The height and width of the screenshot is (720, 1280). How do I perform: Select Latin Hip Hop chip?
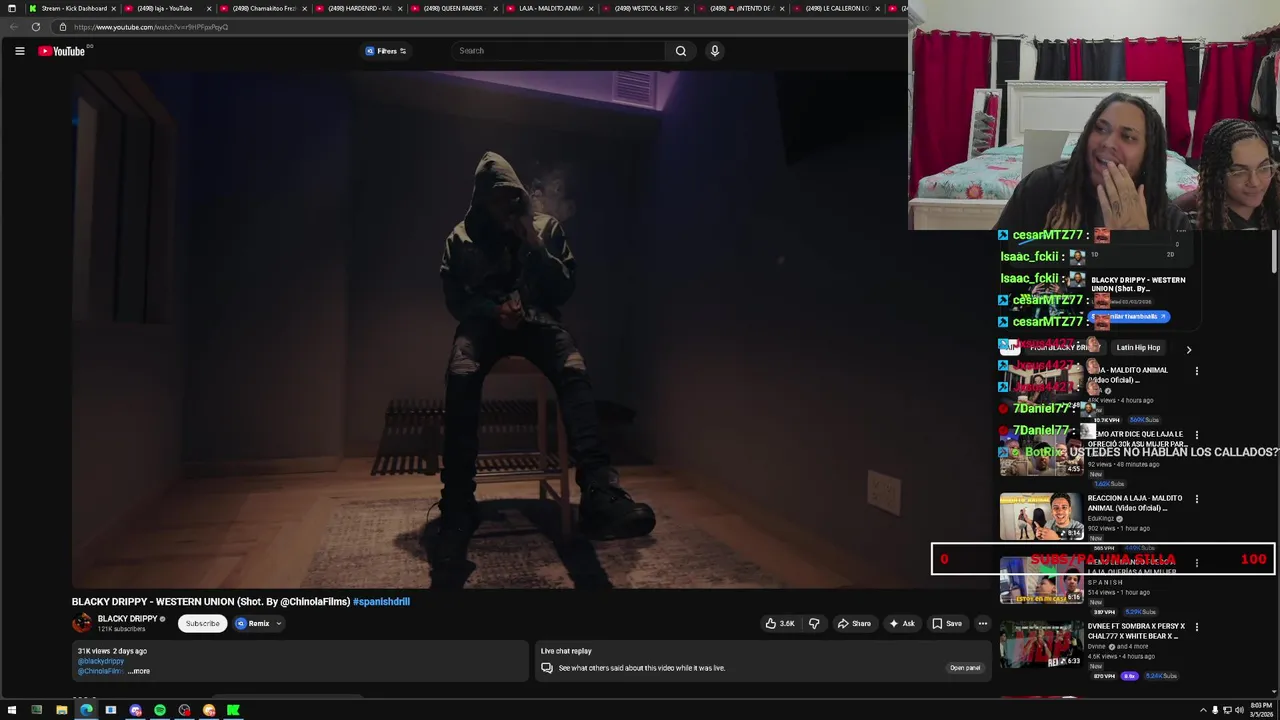tap(1138, 348)
